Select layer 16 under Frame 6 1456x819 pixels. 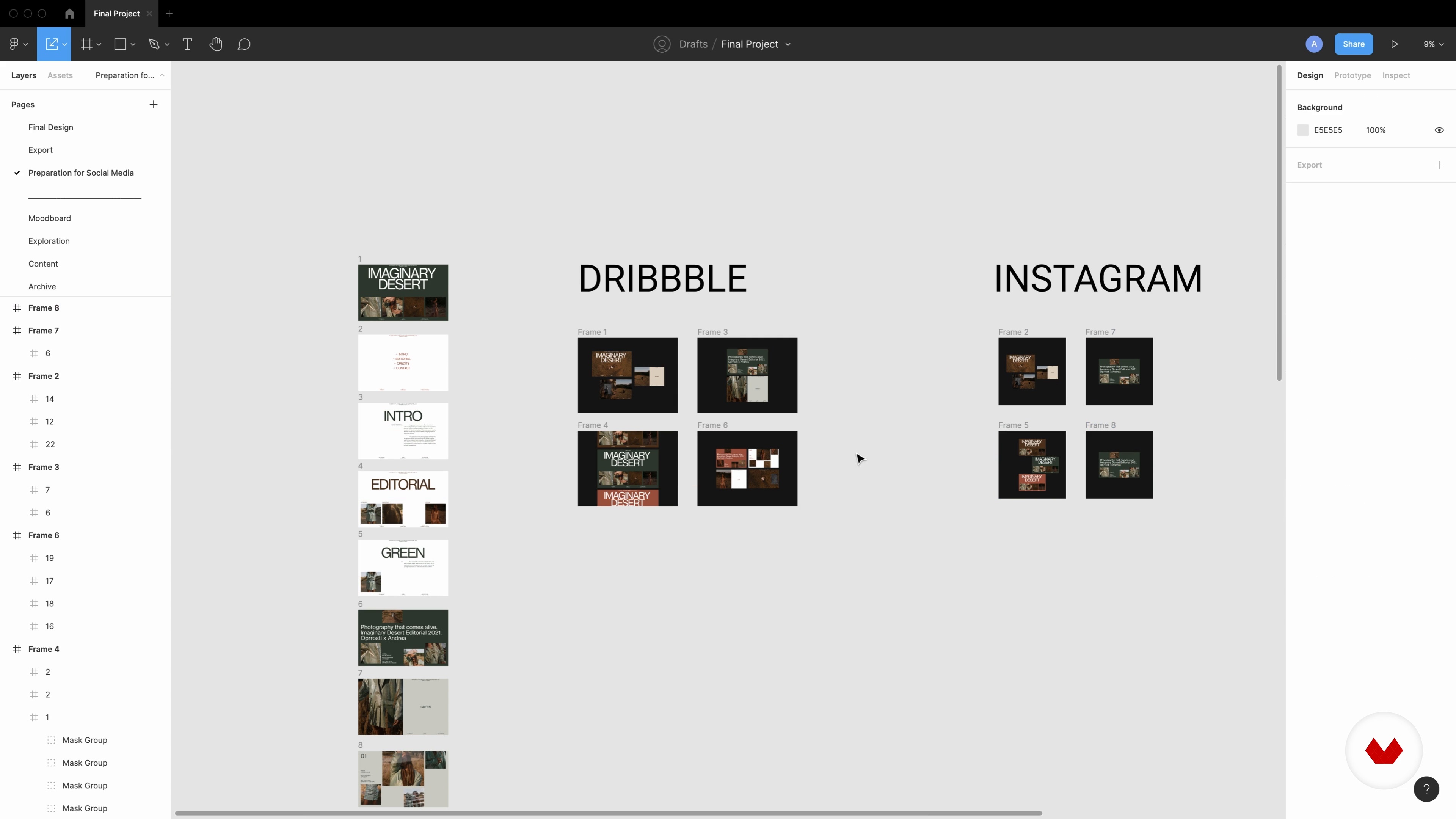(50, 626)
